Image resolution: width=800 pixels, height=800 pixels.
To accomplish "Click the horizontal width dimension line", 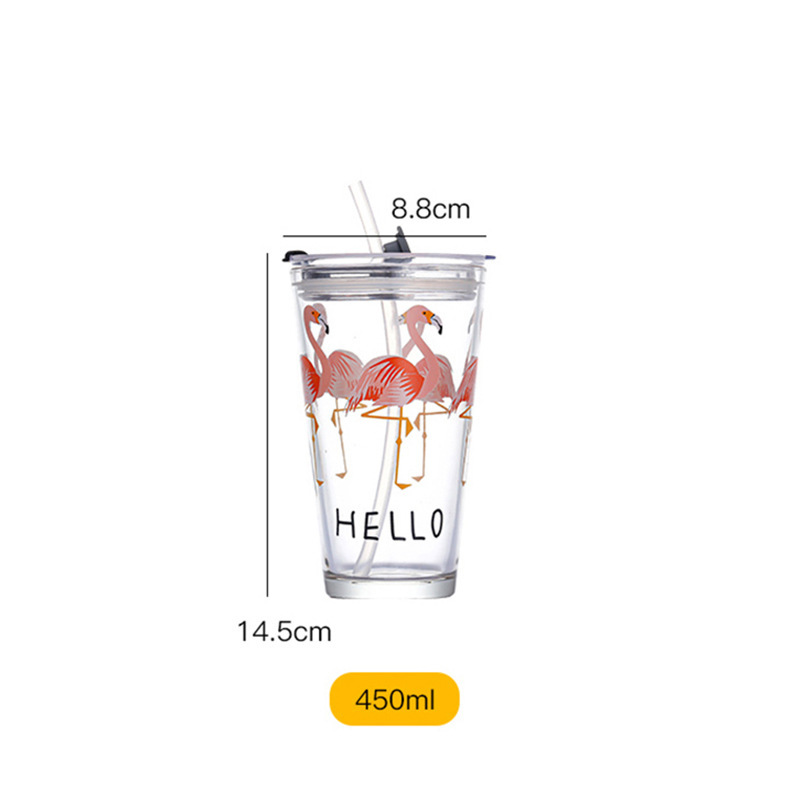I will tap(385, 236).
